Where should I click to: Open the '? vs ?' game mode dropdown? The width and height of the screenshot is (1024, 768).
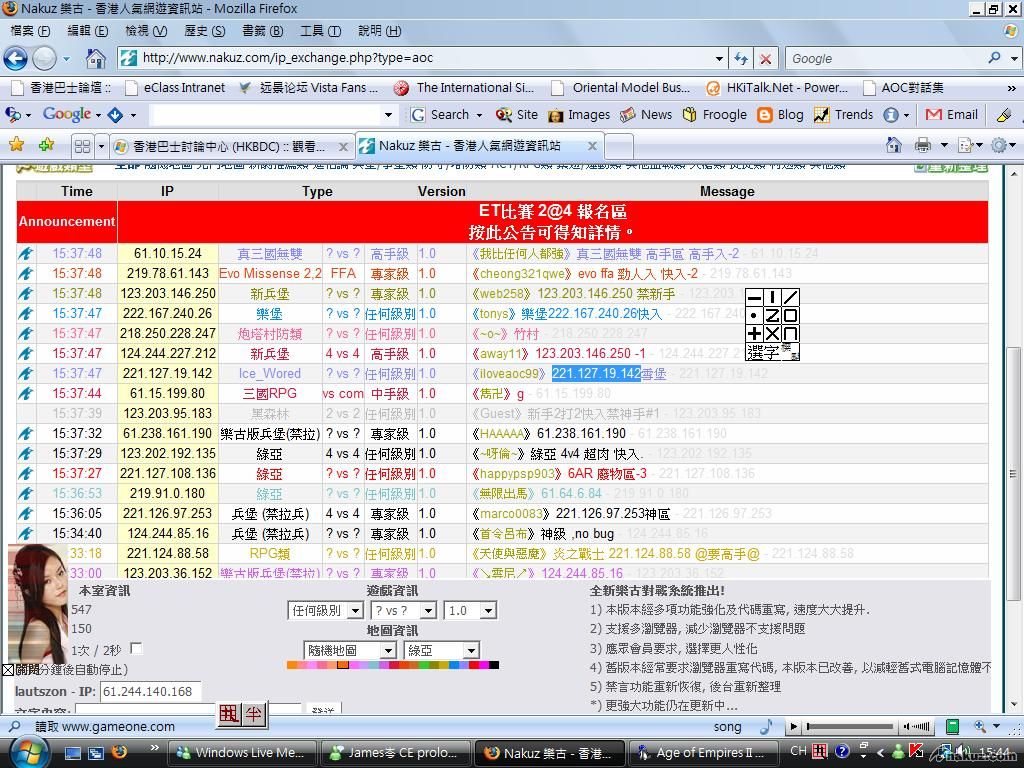[403, 610]
